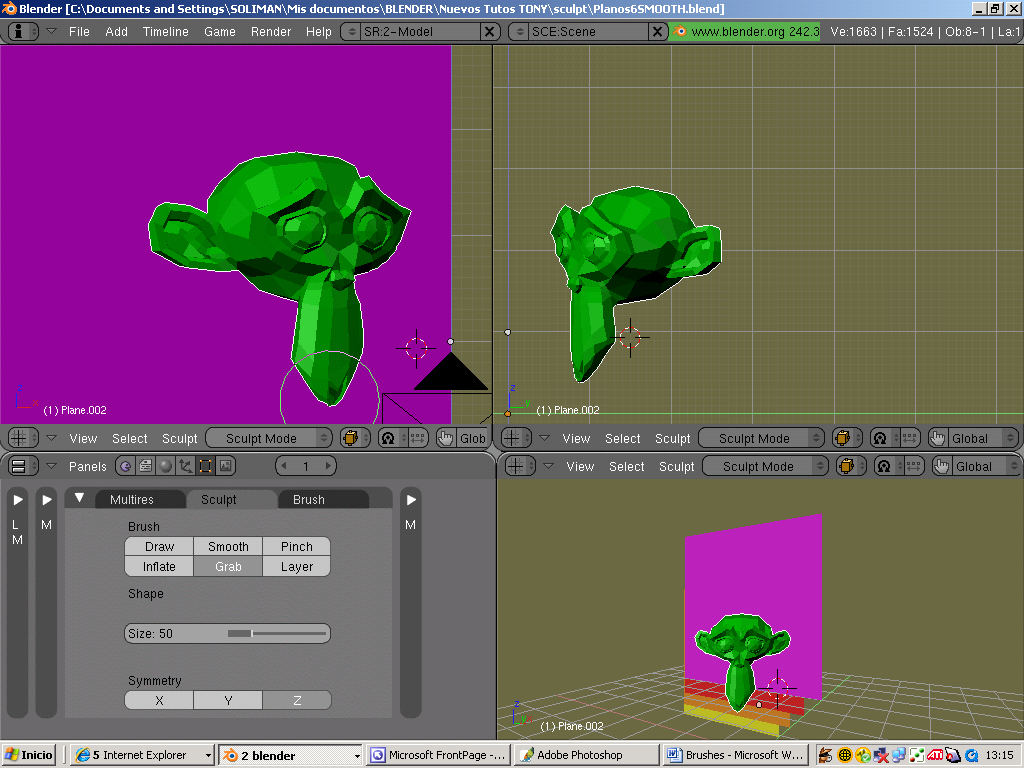
Task: Open the Script context in Panels header
Action: pos(145,466)
